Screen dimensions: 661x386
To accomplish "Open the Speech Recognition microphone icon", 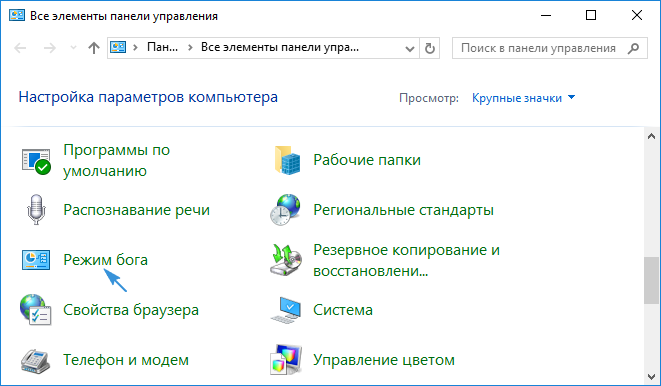I will click(x=36, y=209).
